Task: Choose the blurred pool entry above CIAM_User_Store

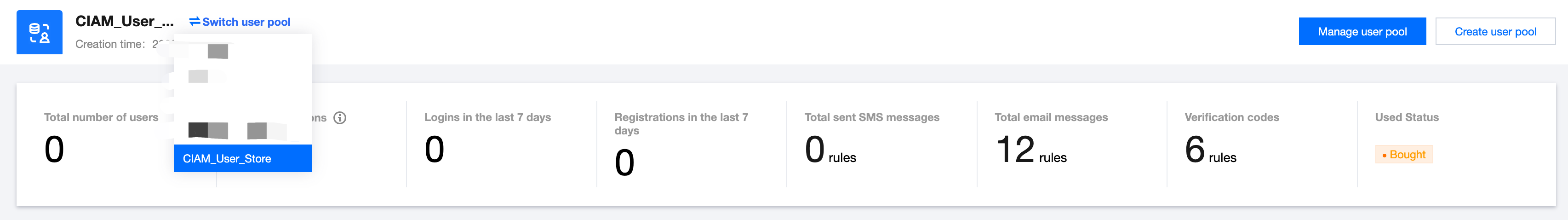Action: coord(237,130)
